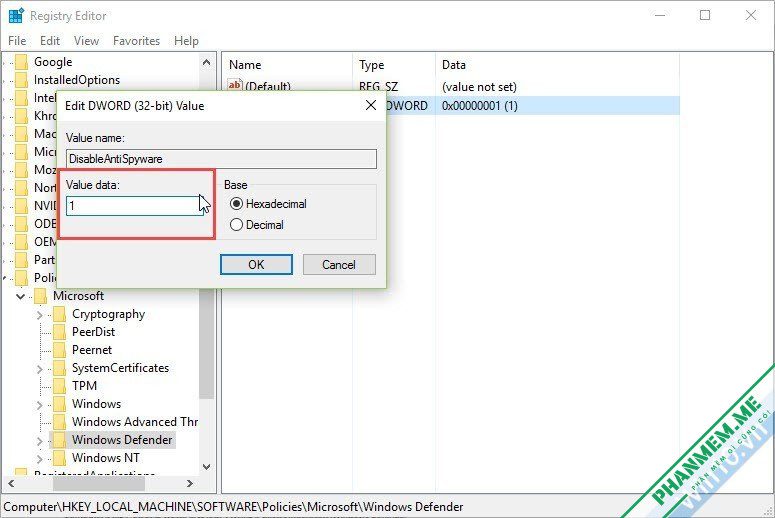Viewport: 775px width, 518px height.
Task: Click the Windows folder icon
Action: pos(59,404)
